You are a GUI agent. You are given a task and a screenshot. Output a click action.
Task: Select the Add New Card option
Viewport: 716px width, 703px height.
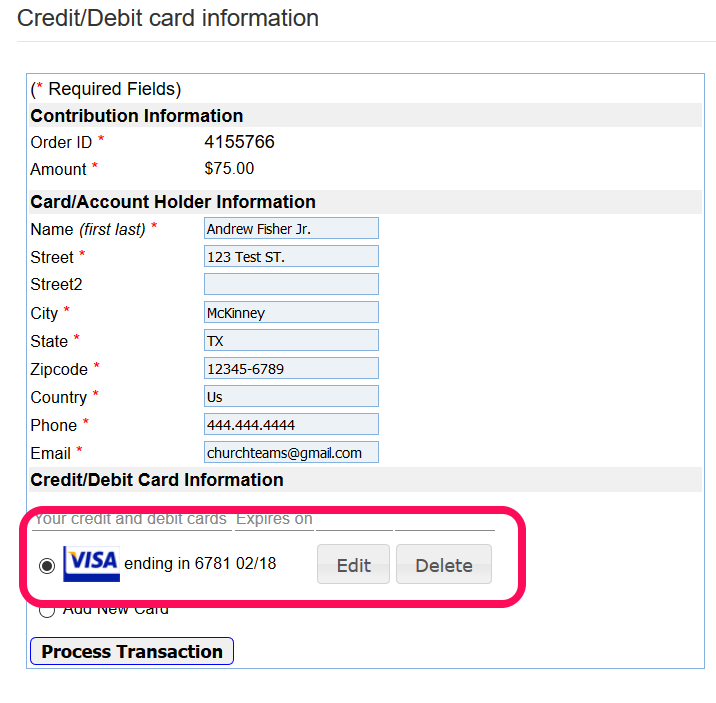47,610
